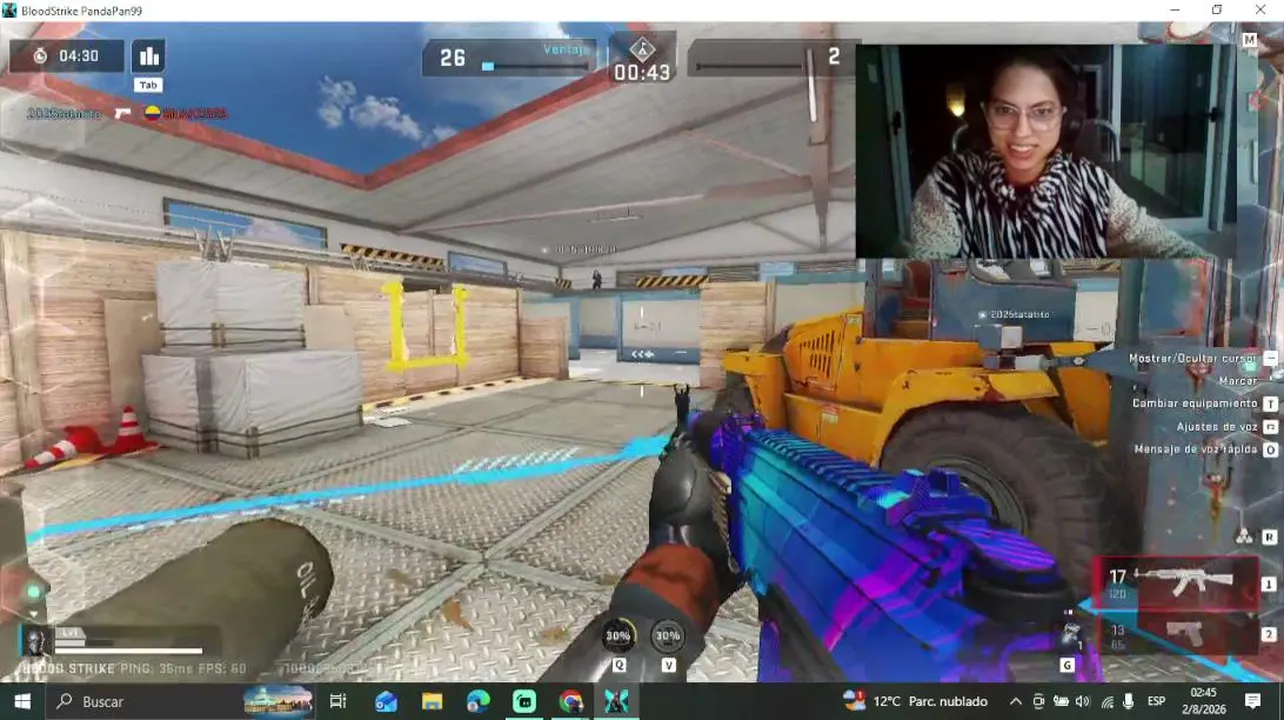Click the M map key icon
Image resolution: width=1284 pixels, height=720 pixels.
point(1249,40)
